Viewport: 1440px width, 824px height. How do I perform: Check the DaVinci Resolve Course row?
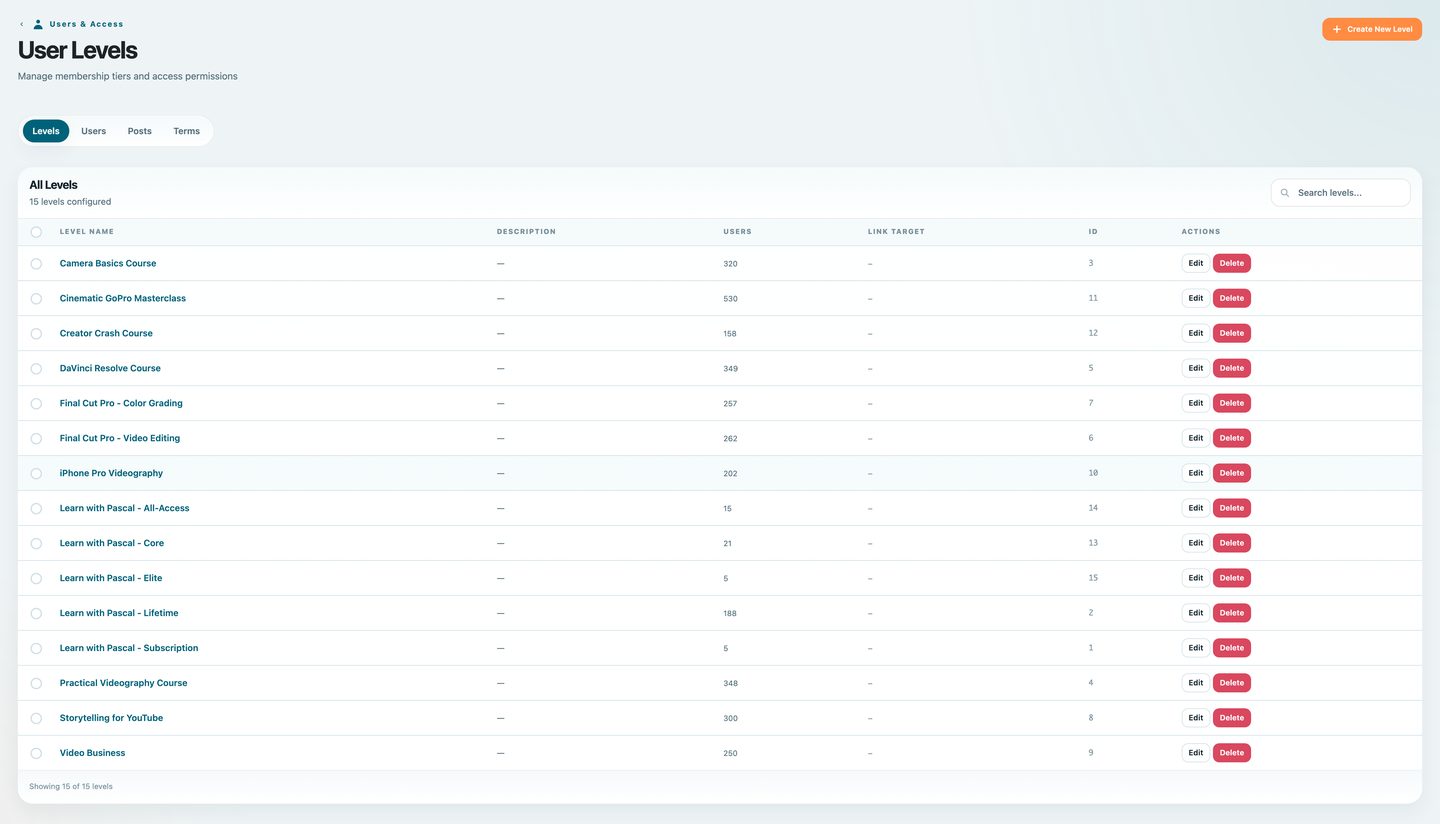coord(36,369)
